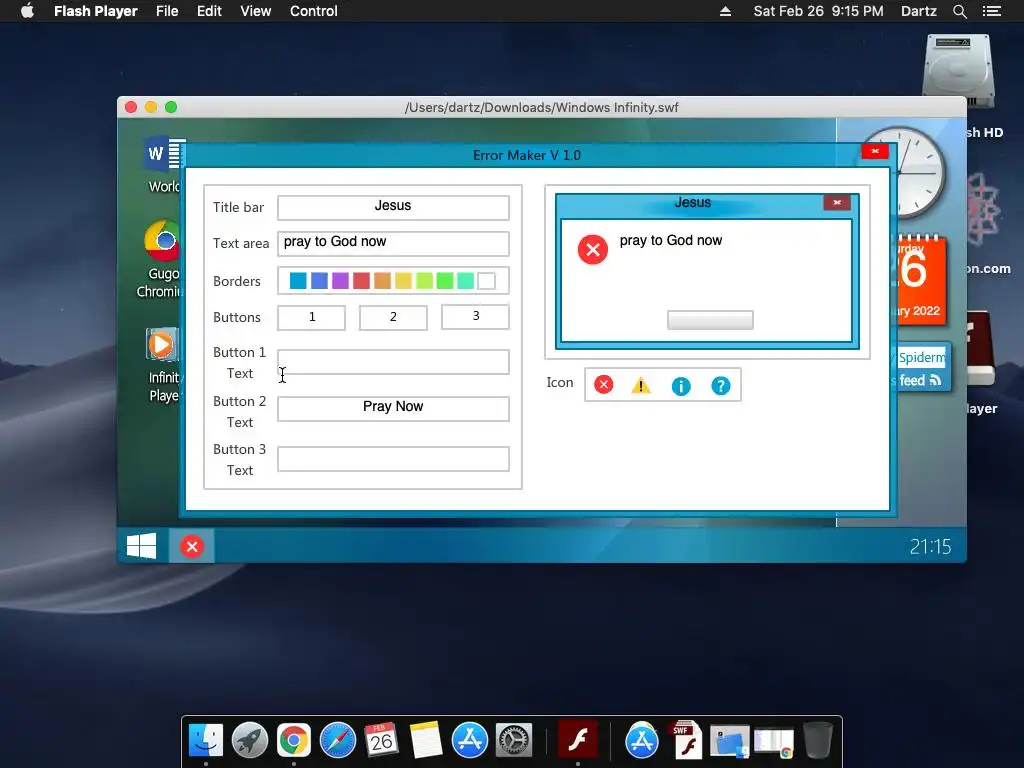
Task: Open the Macintosh HD drive icon
Action: coord(958,72)
